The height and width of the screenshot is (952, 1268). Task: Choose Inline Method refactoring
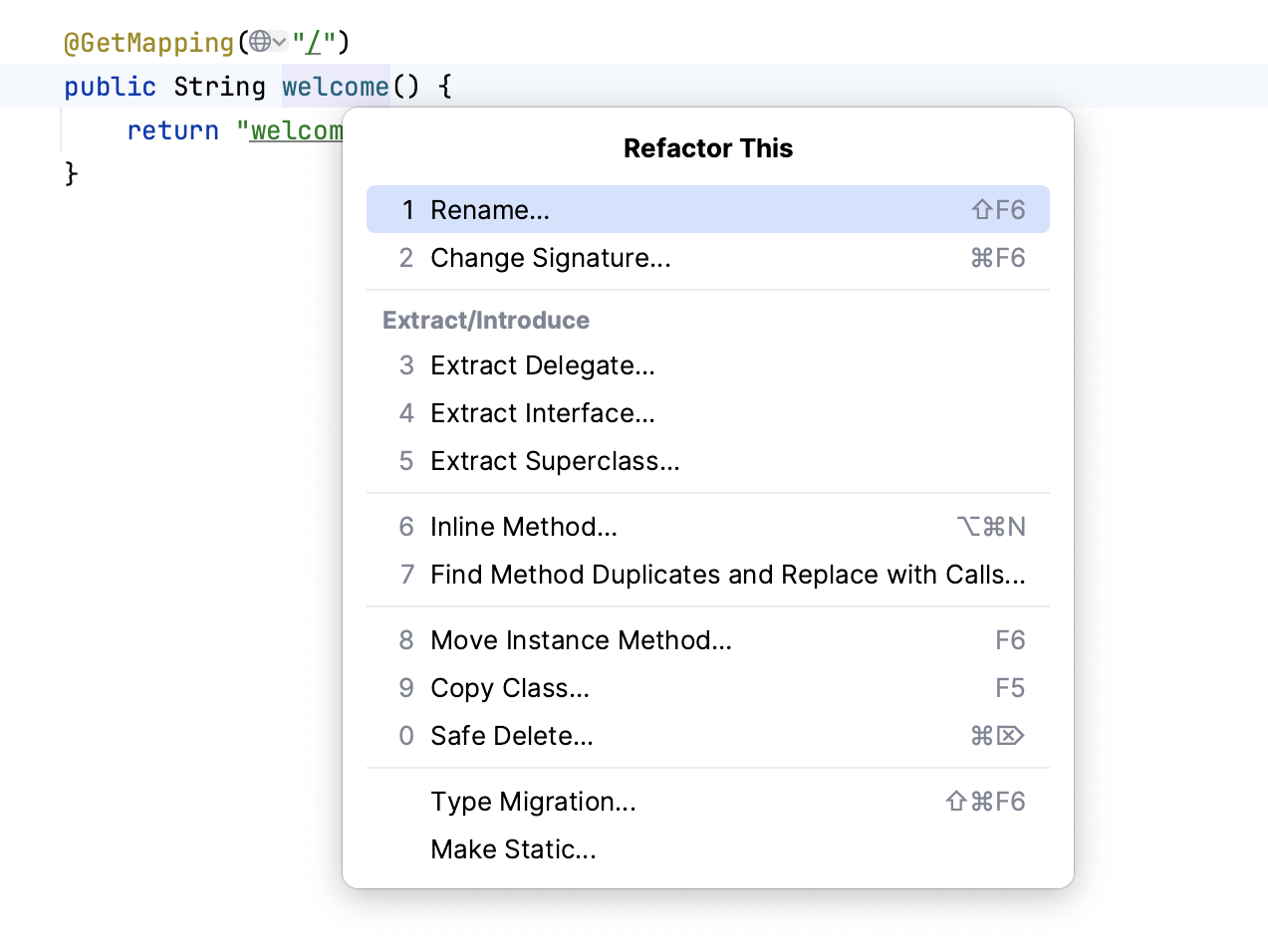pyautogui.click(x=523, y=526)
